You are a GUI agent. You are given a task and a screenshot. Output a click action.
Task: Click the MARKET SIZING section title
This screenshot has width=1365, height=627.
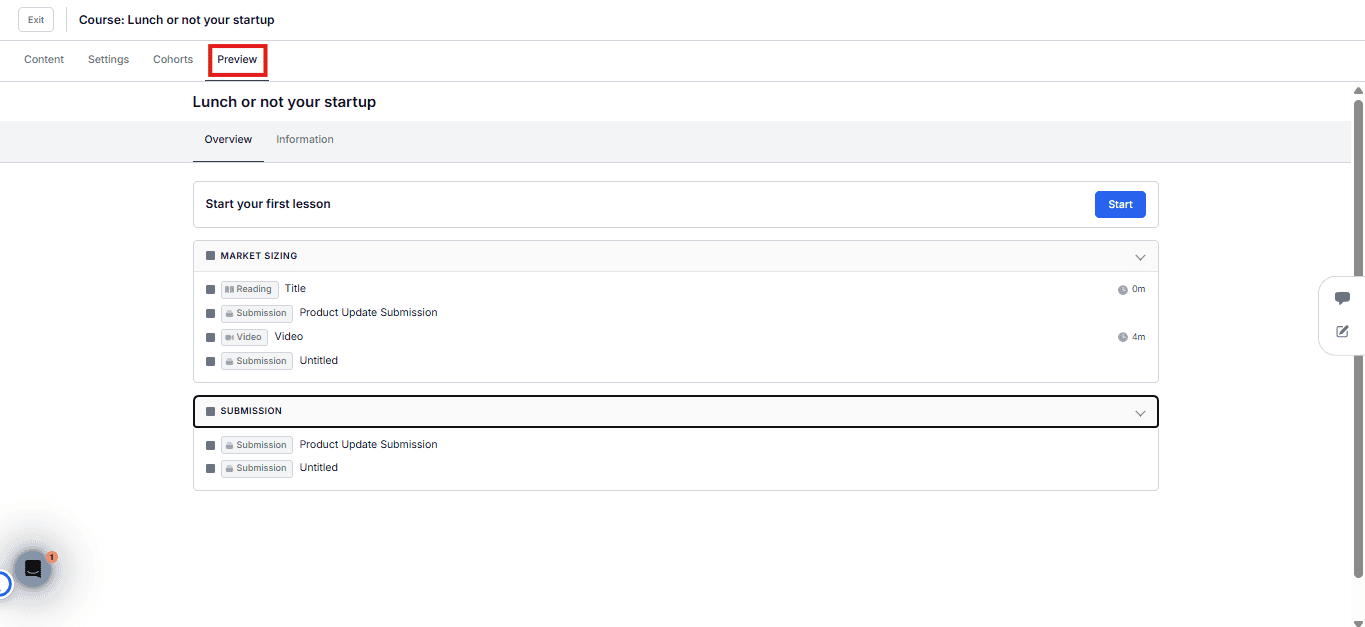pyautogui.click(x=259, y=256)
